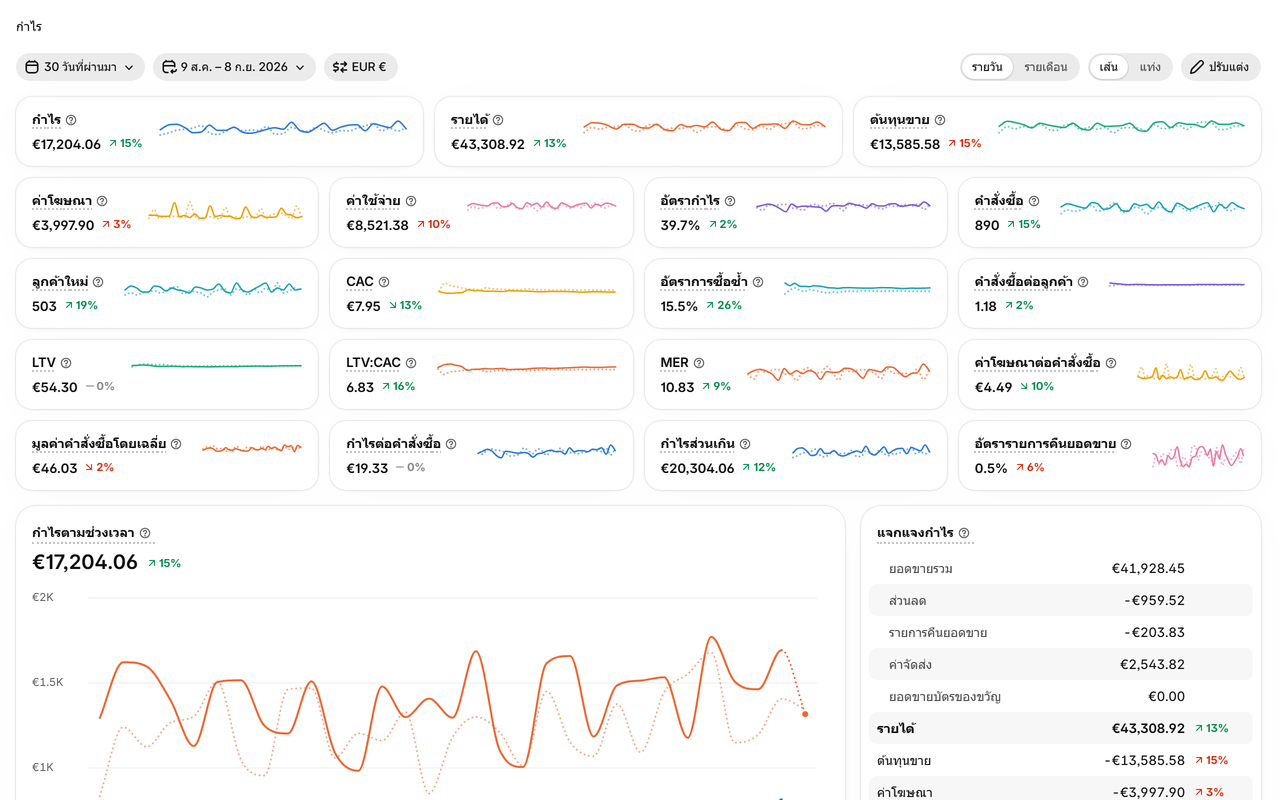Click the €54.30 LTV value
The height and width of the screenshot is (800, 1280).
tap(55, 387)
